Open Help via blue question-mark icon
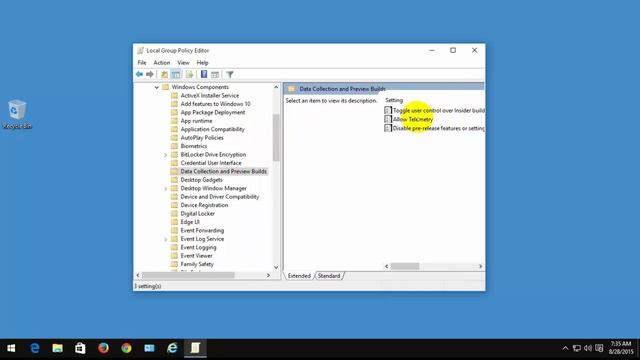640x360 pixels. point(204,74)
